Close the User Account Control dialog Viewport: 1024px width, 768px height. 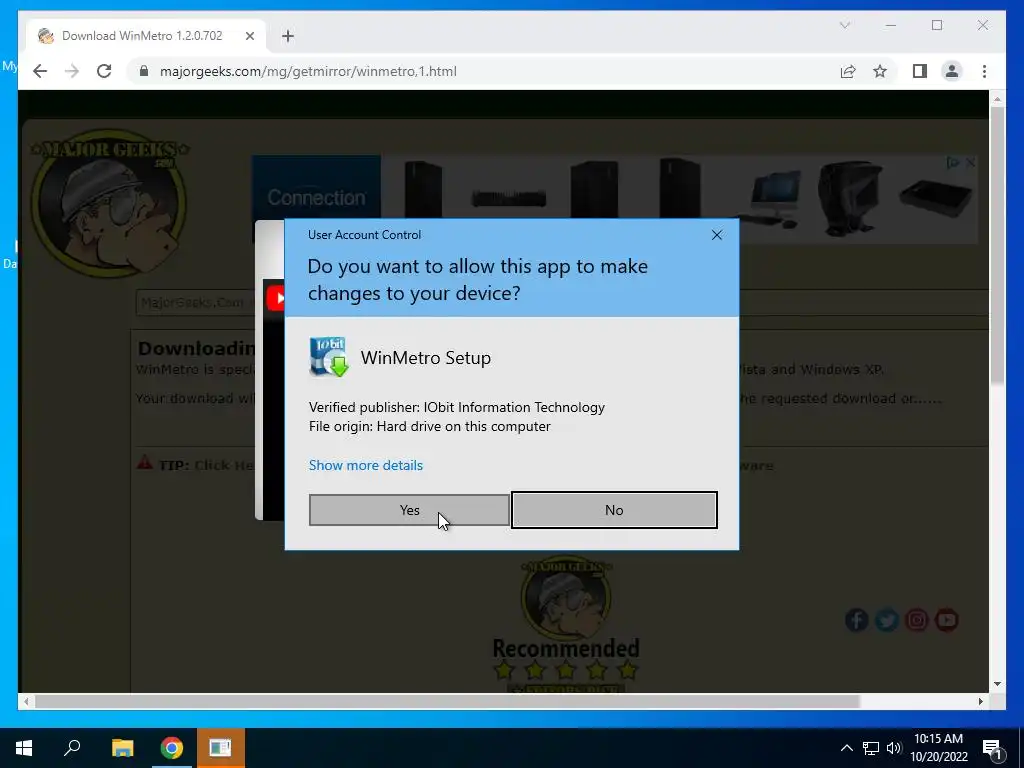[x=716, y=235]
